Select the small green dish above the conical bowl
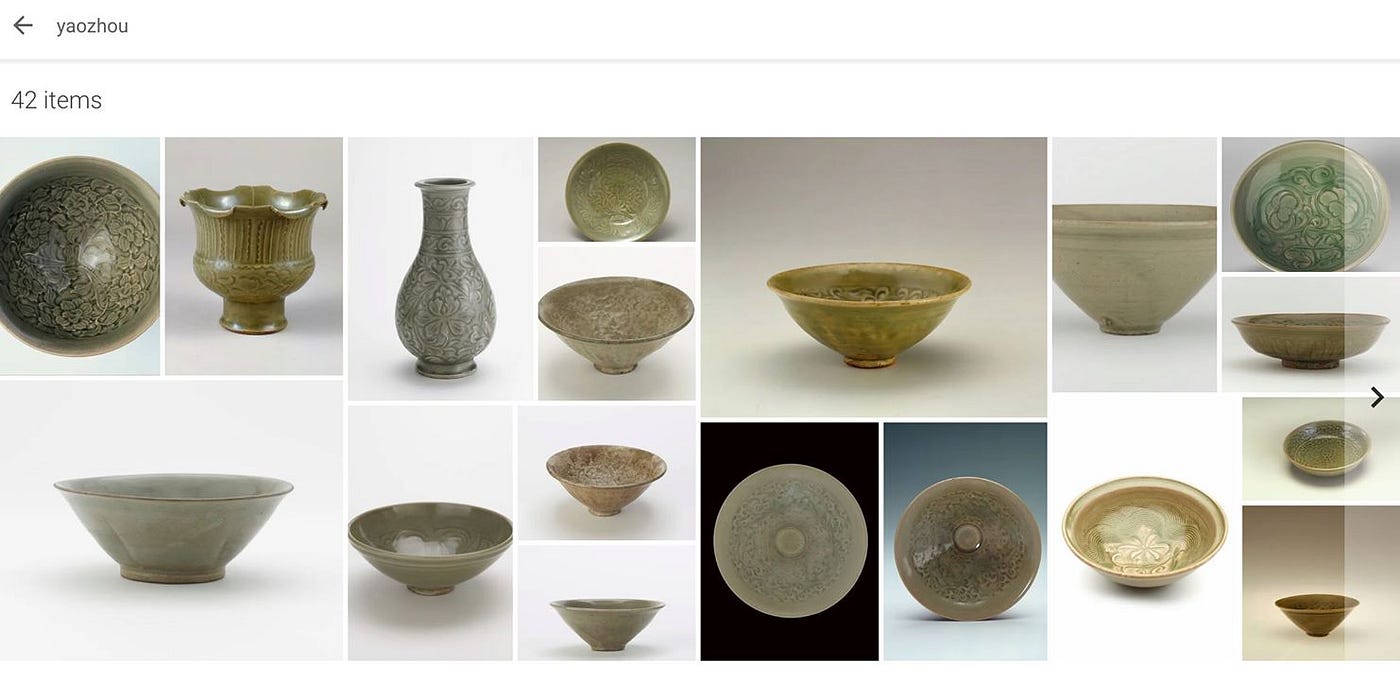Image resolution: width=1400 pixels, height=680 pixels. click(x=616, y=190)
